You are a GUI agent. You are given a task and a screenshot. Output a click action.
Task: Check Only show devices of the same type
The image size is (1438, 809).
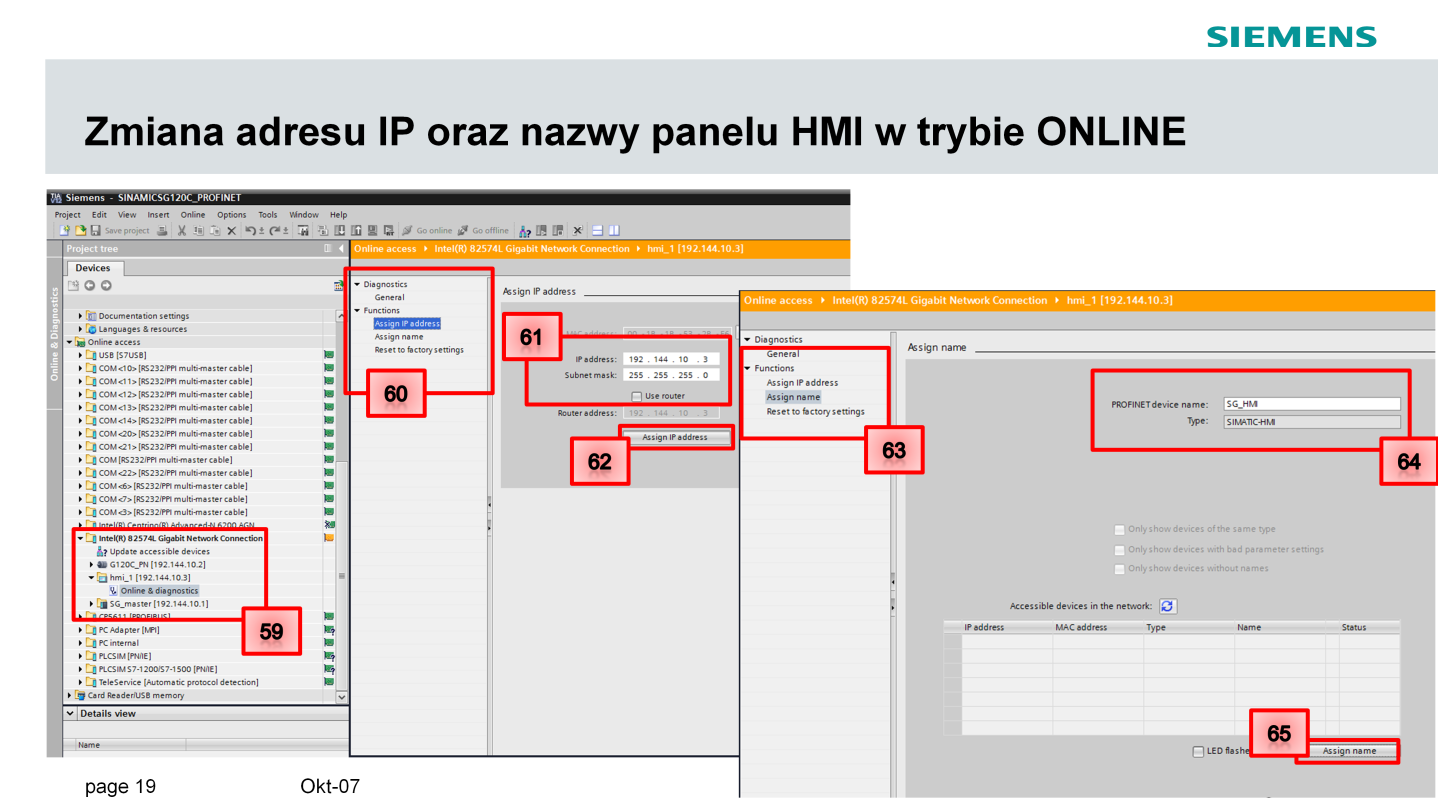click(1119, 530)
